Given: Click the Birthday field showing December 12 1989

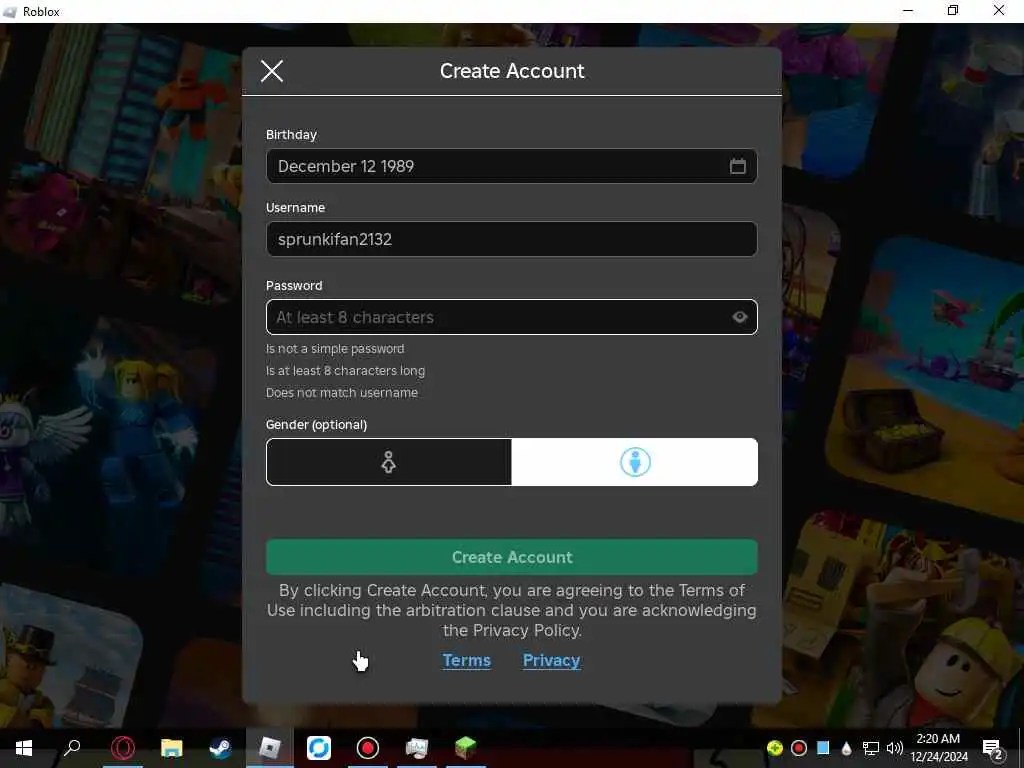Looking at the screenshot, I should pos(511,166).
